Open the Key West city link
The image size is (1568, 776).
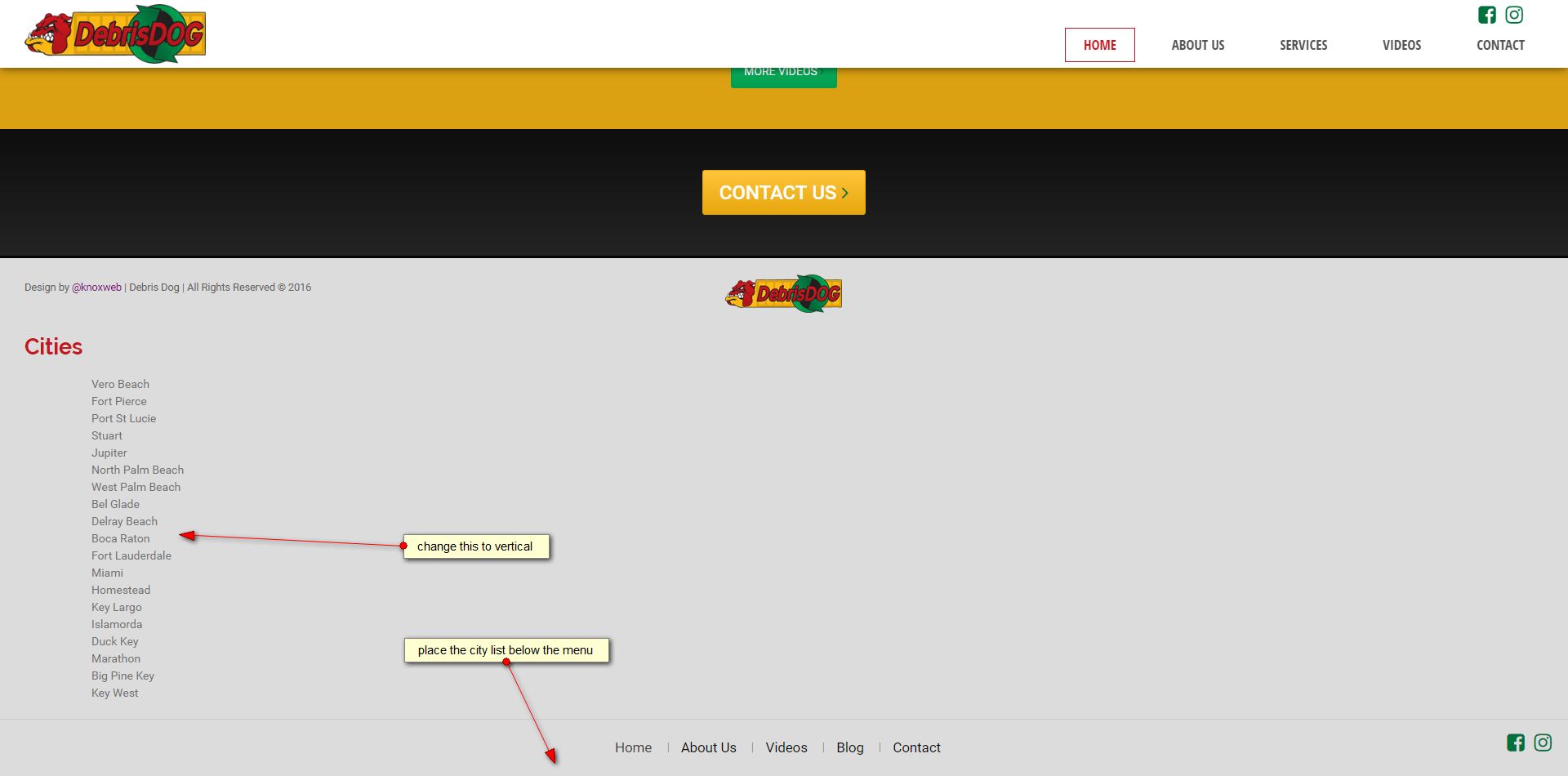click(115, 693)
